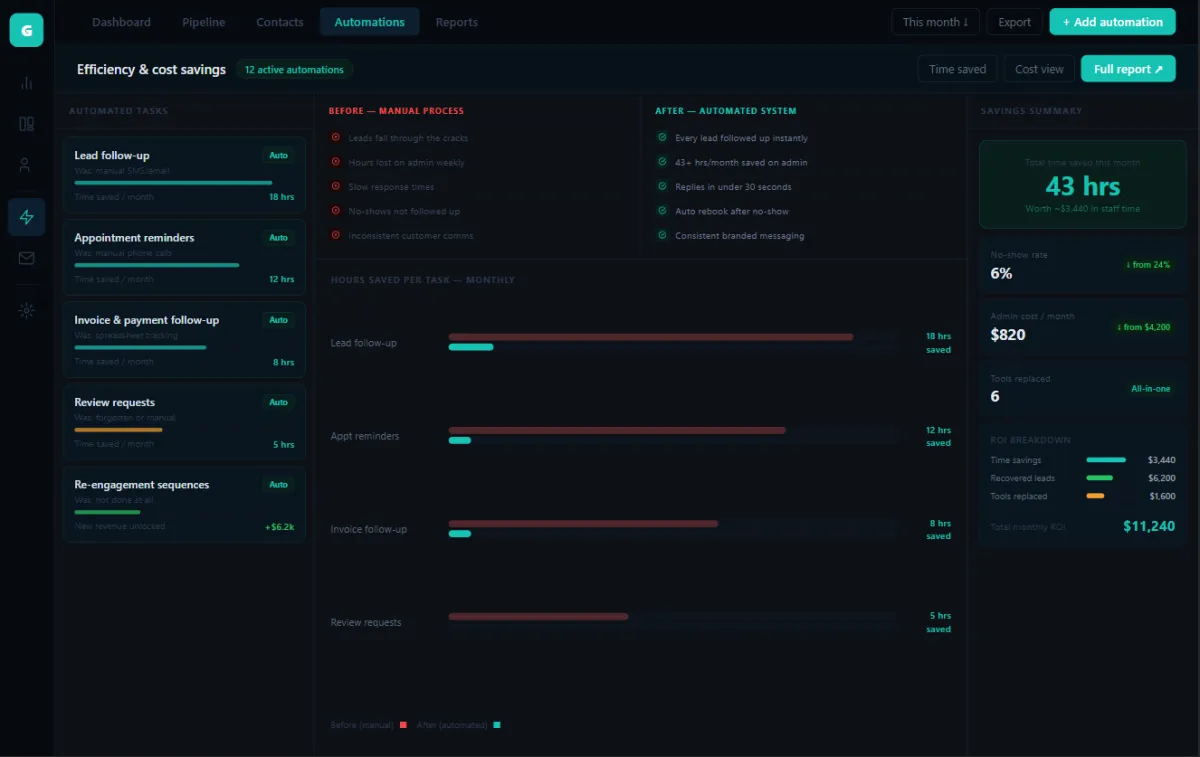This screenshot has width=1200, height=757.
Task: Open the contacts person sidebar icon
Action: (x=26, y=165)
